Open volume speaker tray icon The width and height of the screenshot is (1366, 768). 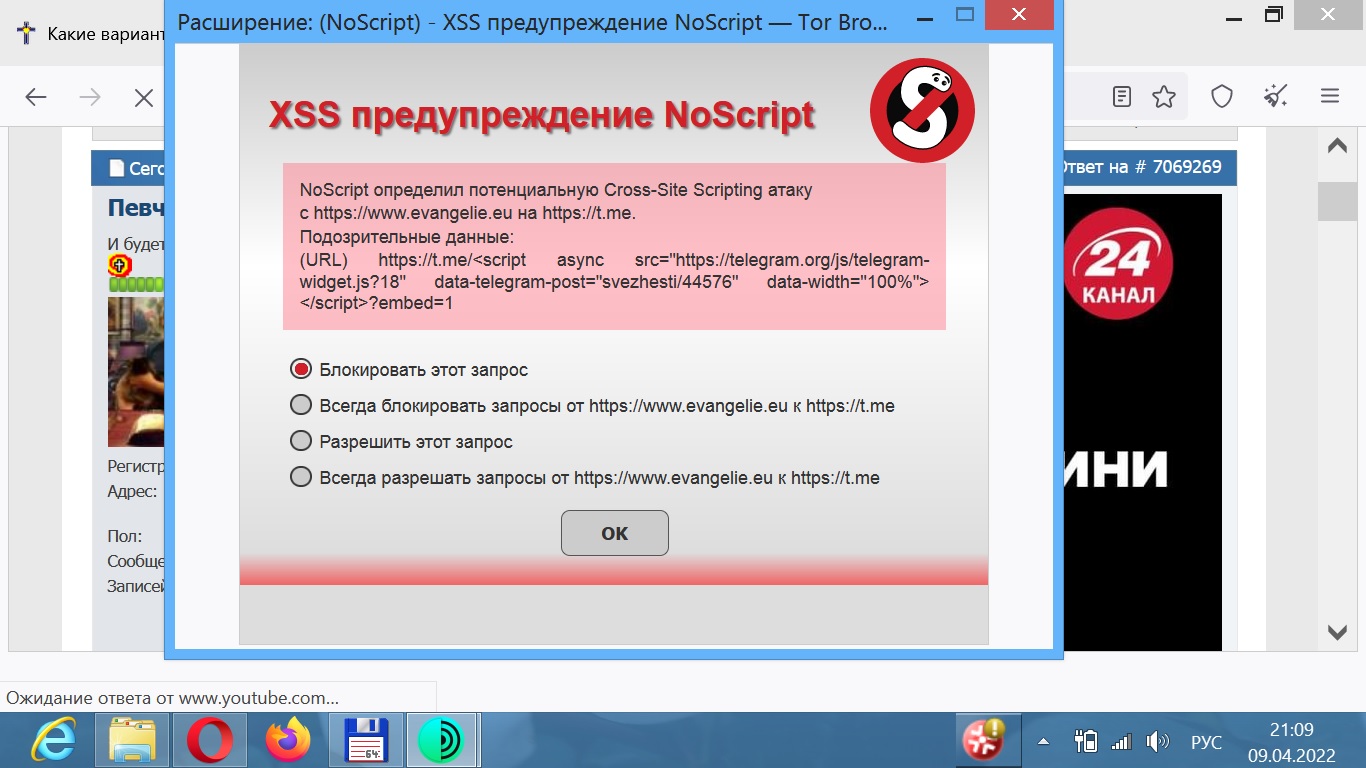[1157, 741]
